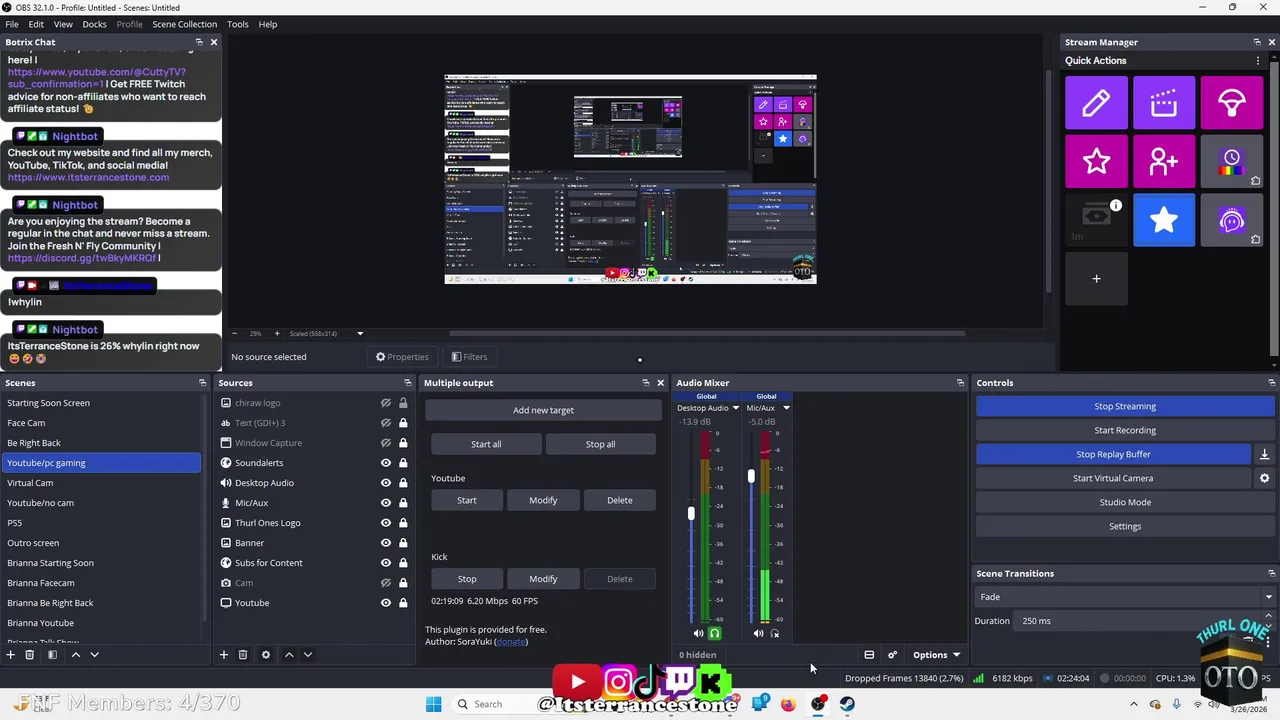This screenshot has width=1280, height=720.
Task: Open the Docks menu
Action: [94, 24]
